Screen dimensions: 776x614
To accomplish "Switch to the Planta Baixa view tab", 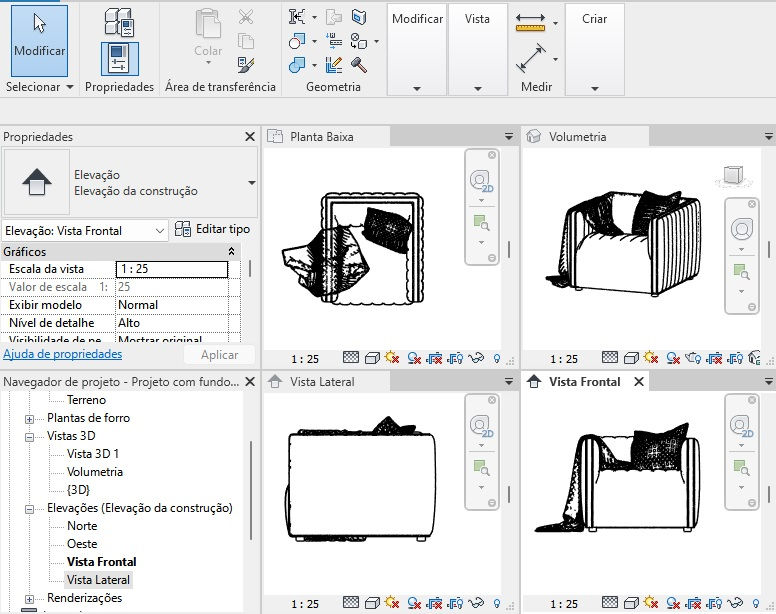I will pos(327,137).
